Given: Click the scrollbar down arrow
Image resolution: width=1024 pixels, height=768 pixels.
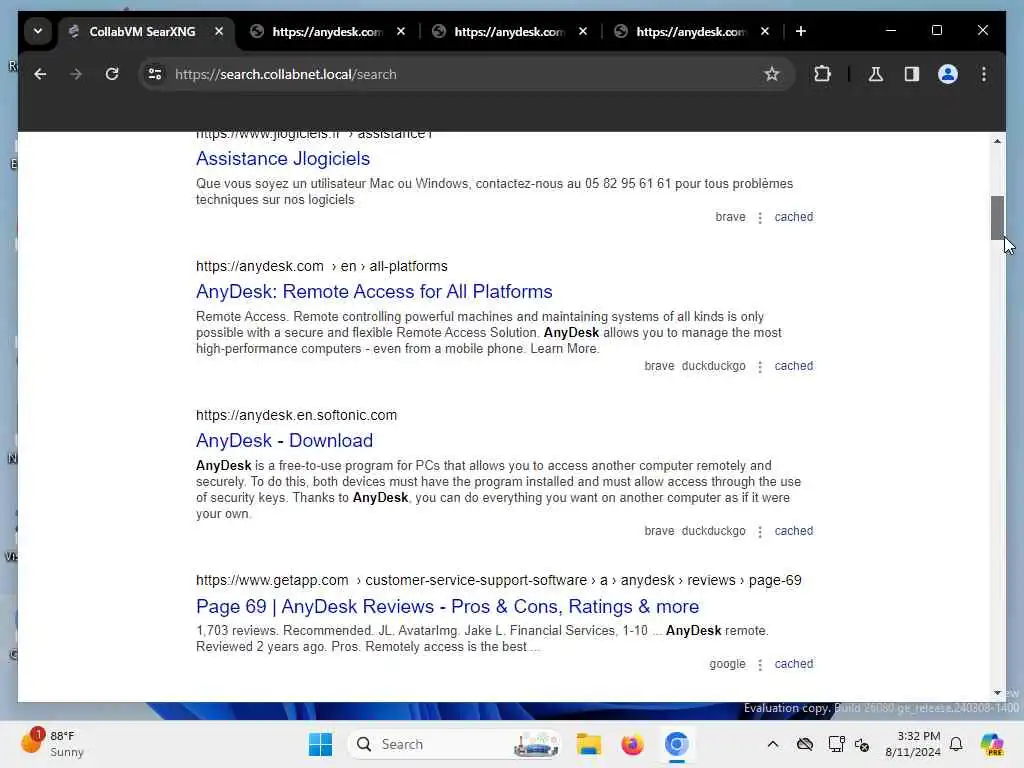Looking at the screenshot, I should click(x=997, y=692).
